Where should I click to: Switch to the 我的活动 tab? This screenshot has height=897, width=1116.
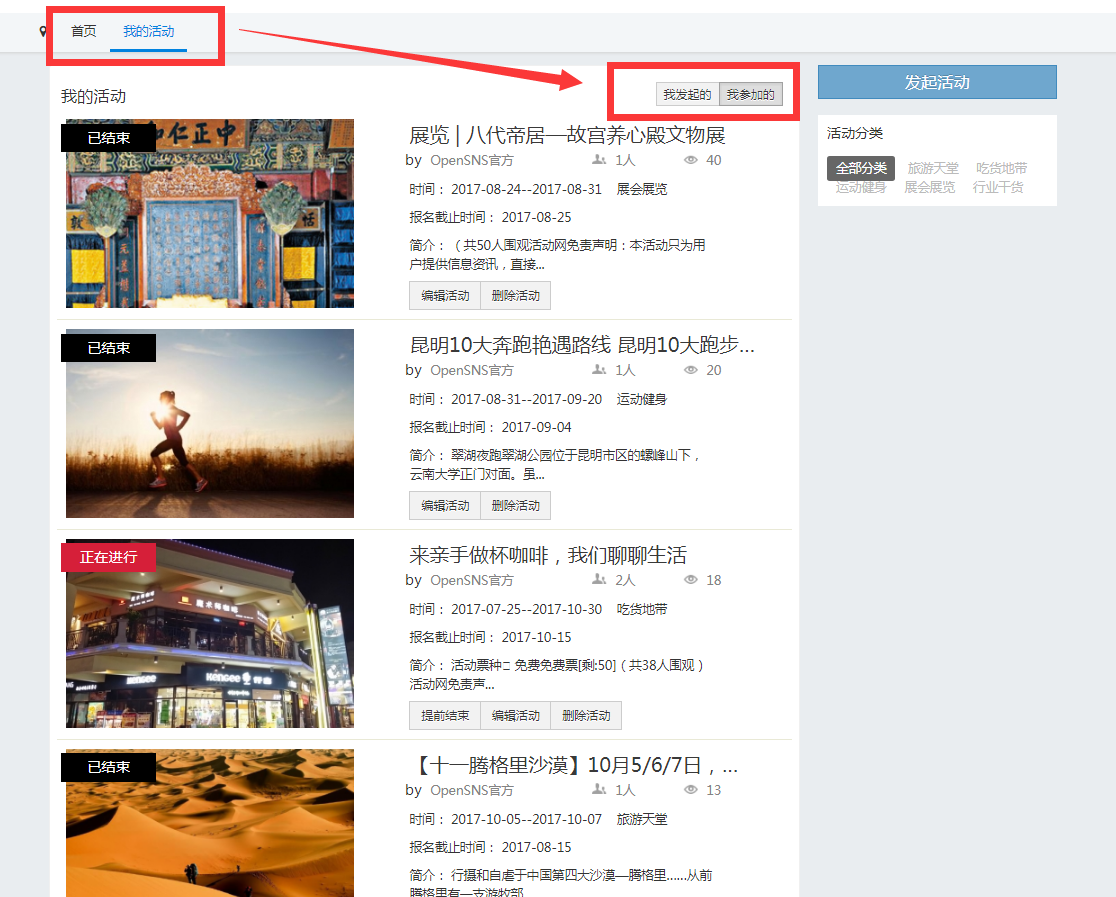pos(149,31)
